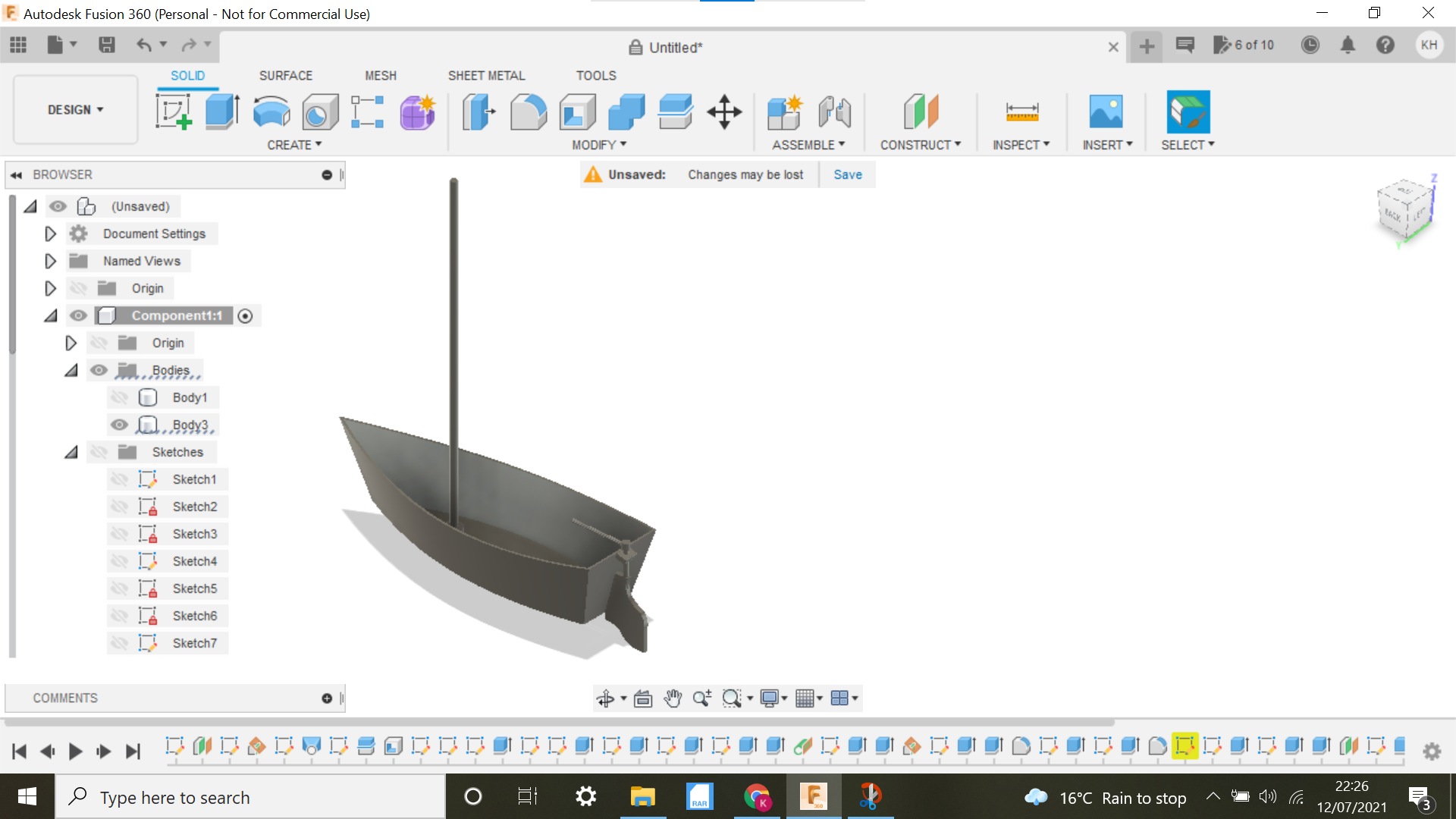This screenshot has width=1456, height=819.
Task: Expand the Origin folder under Component1:1
Action: [x=71, y=343]
